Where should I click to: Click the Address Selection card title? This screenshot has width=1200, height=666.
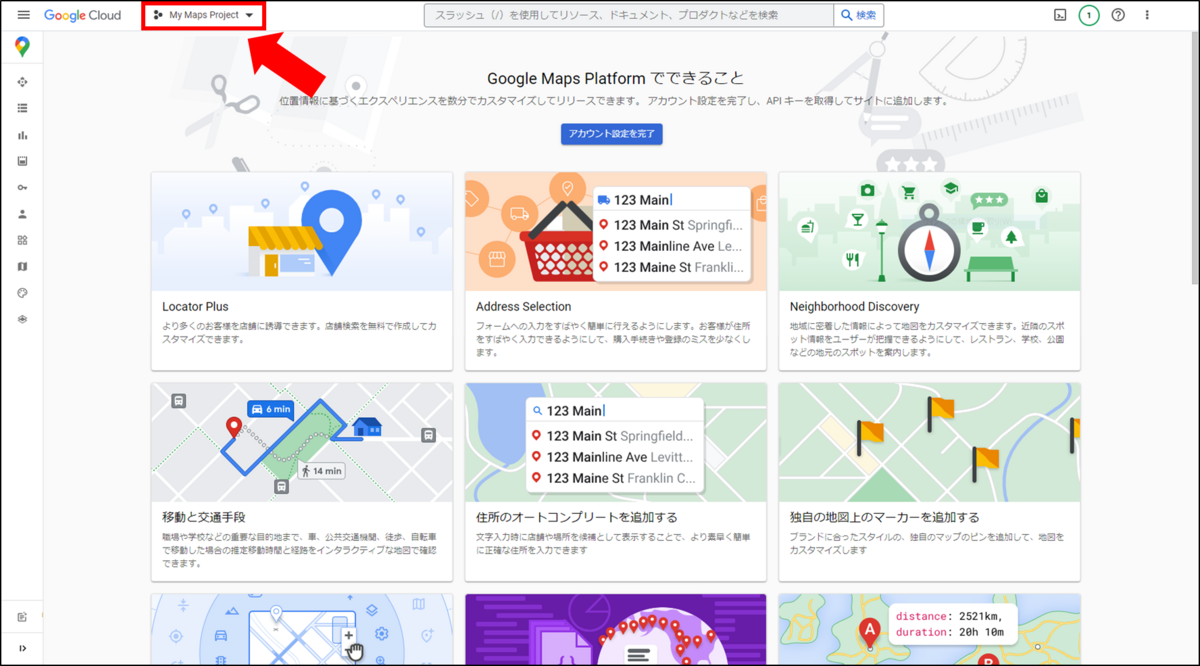(x=524, y=306)
